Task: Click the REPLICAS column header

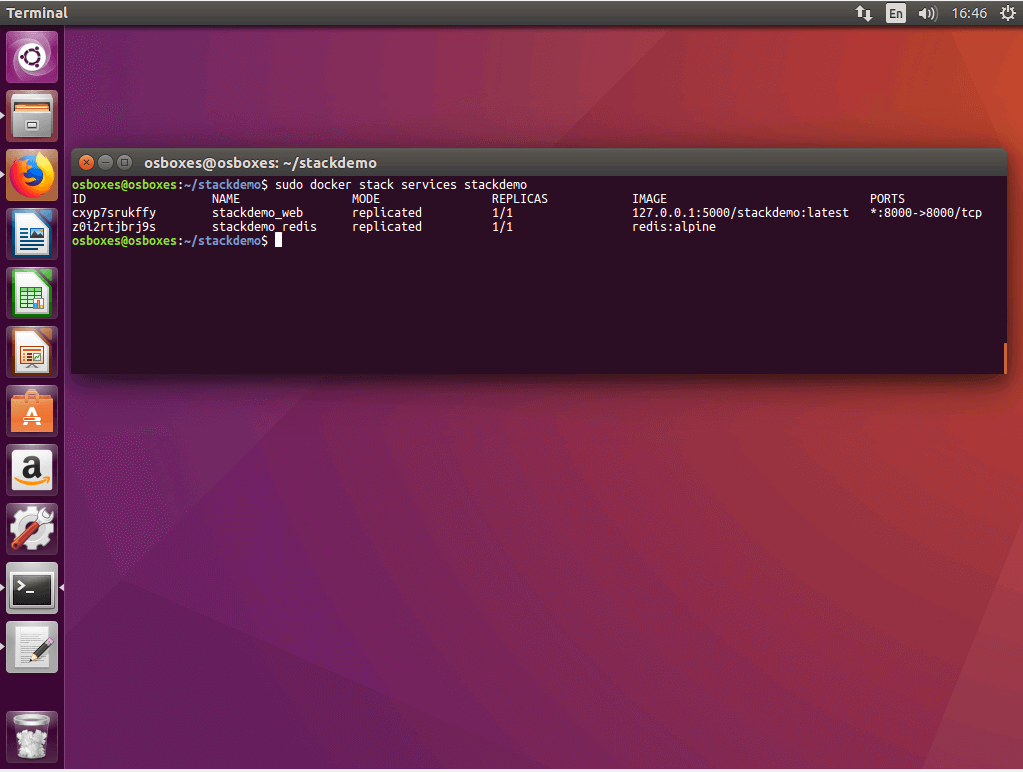Action: pyautogui.click(x=520, y=198)
